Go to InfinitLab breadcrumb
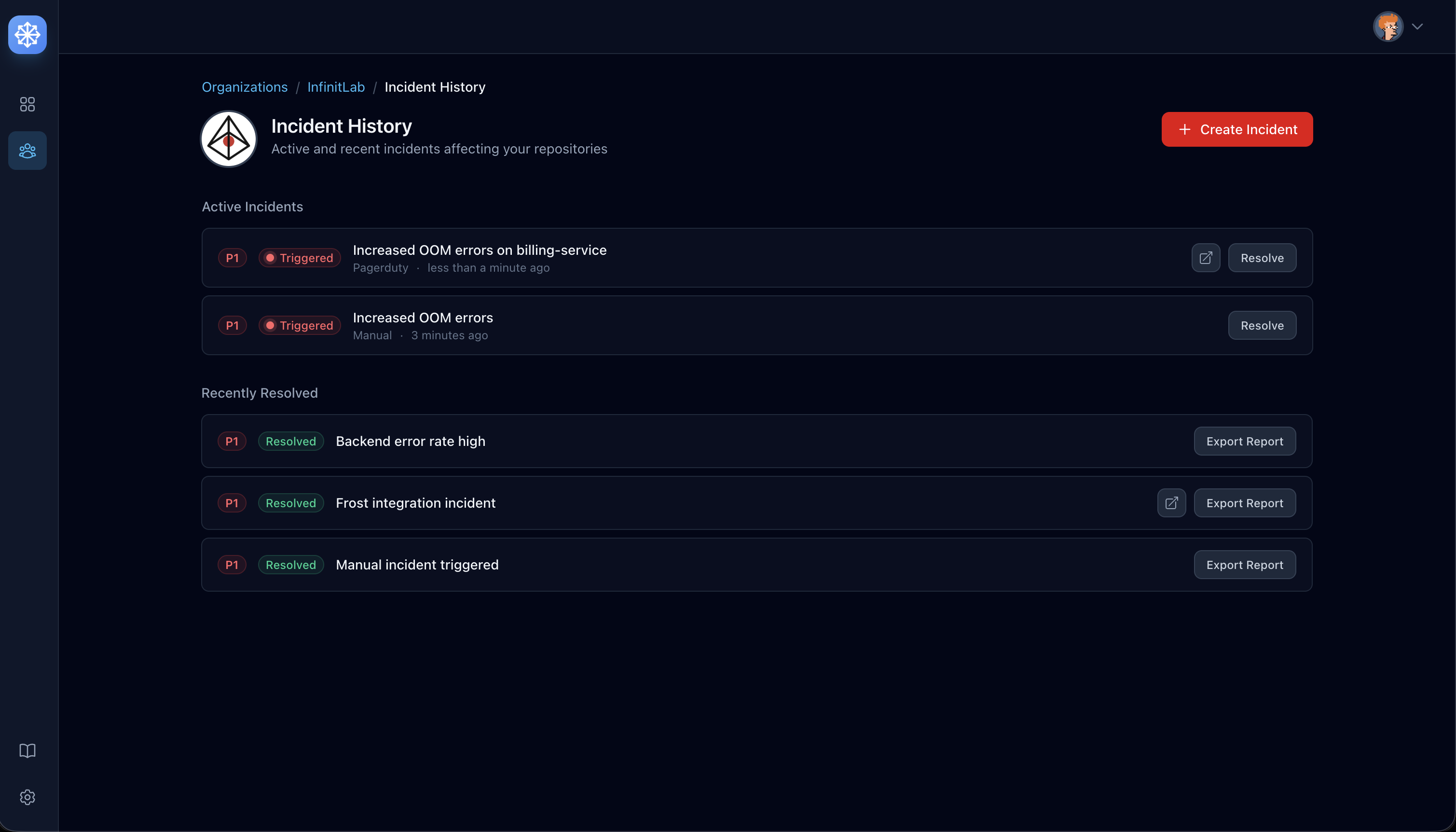The width and height of the screenshot is (1456, 832). [x=336, y=87]
